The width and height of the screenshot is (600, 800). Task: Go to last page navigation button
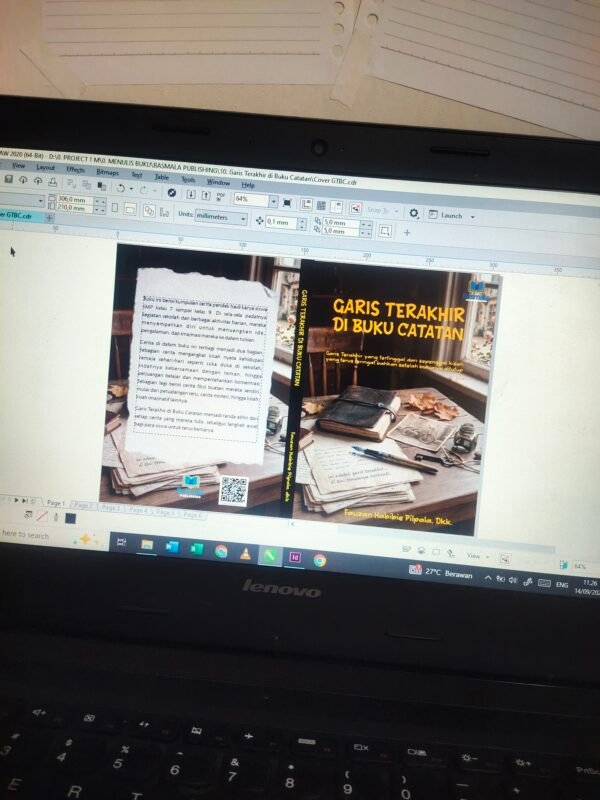pos(25,501)
